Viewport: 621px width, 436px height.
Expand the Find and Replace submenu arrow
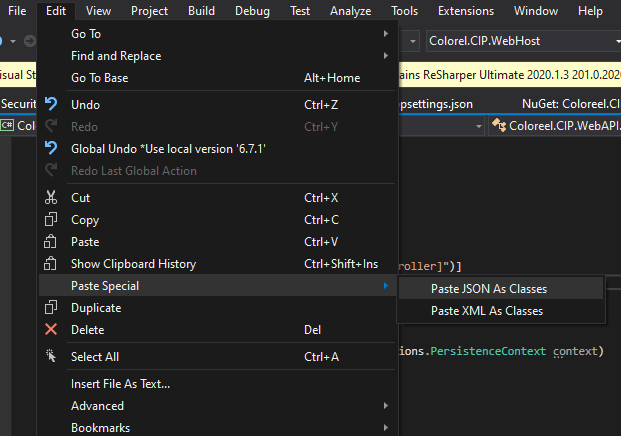[x=386, y=55]
